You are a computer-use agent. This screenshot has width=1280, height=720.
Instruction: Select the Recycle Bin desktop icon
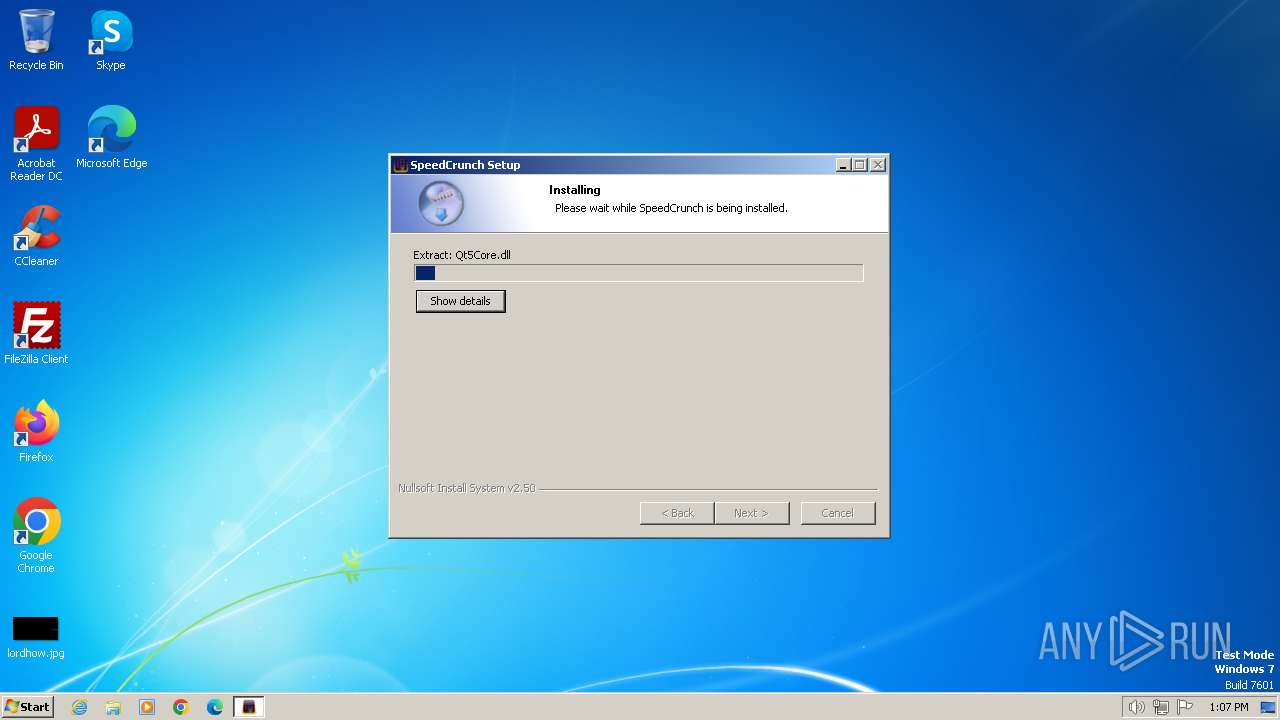(x=36, y=40)
